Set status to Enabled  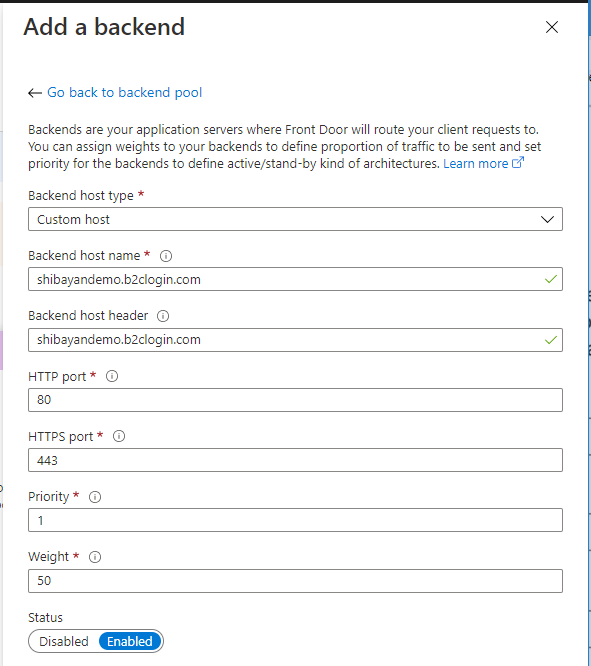coord(130,641)
